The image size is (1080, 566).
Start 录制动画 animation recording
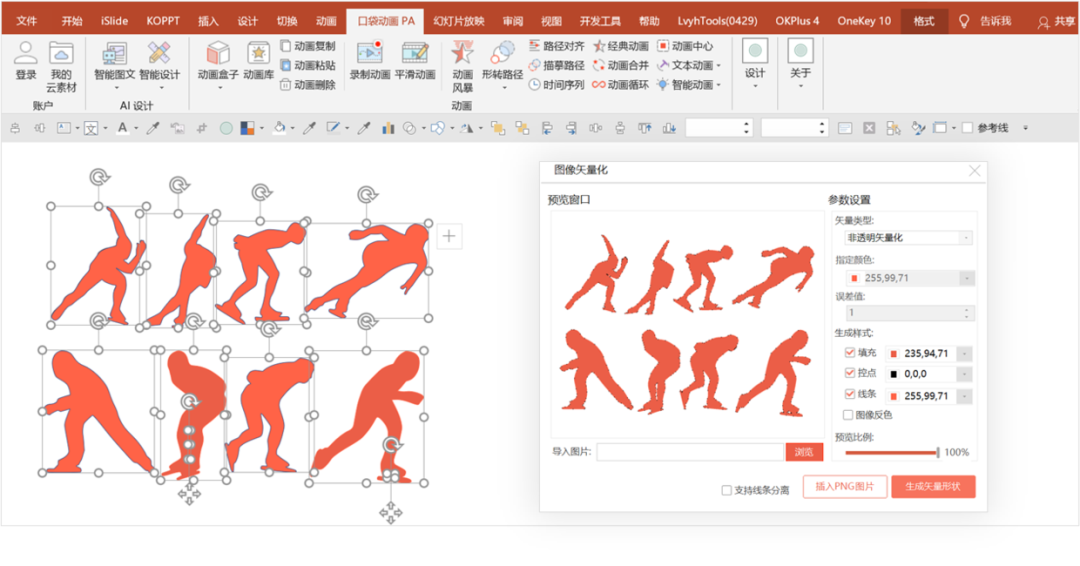tap(370, 61)
